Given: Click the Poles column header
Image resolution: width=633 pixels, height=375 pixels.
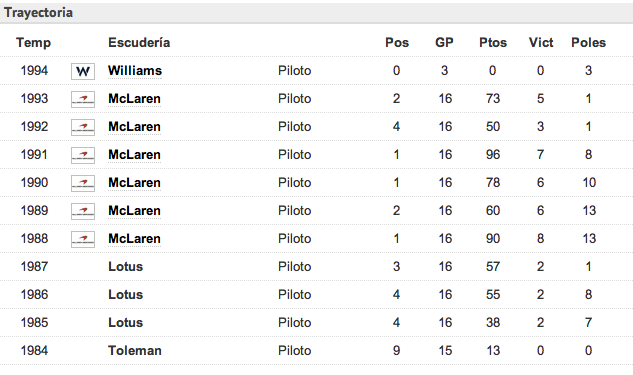Looking at the screenshot, I should click(589, 42).
